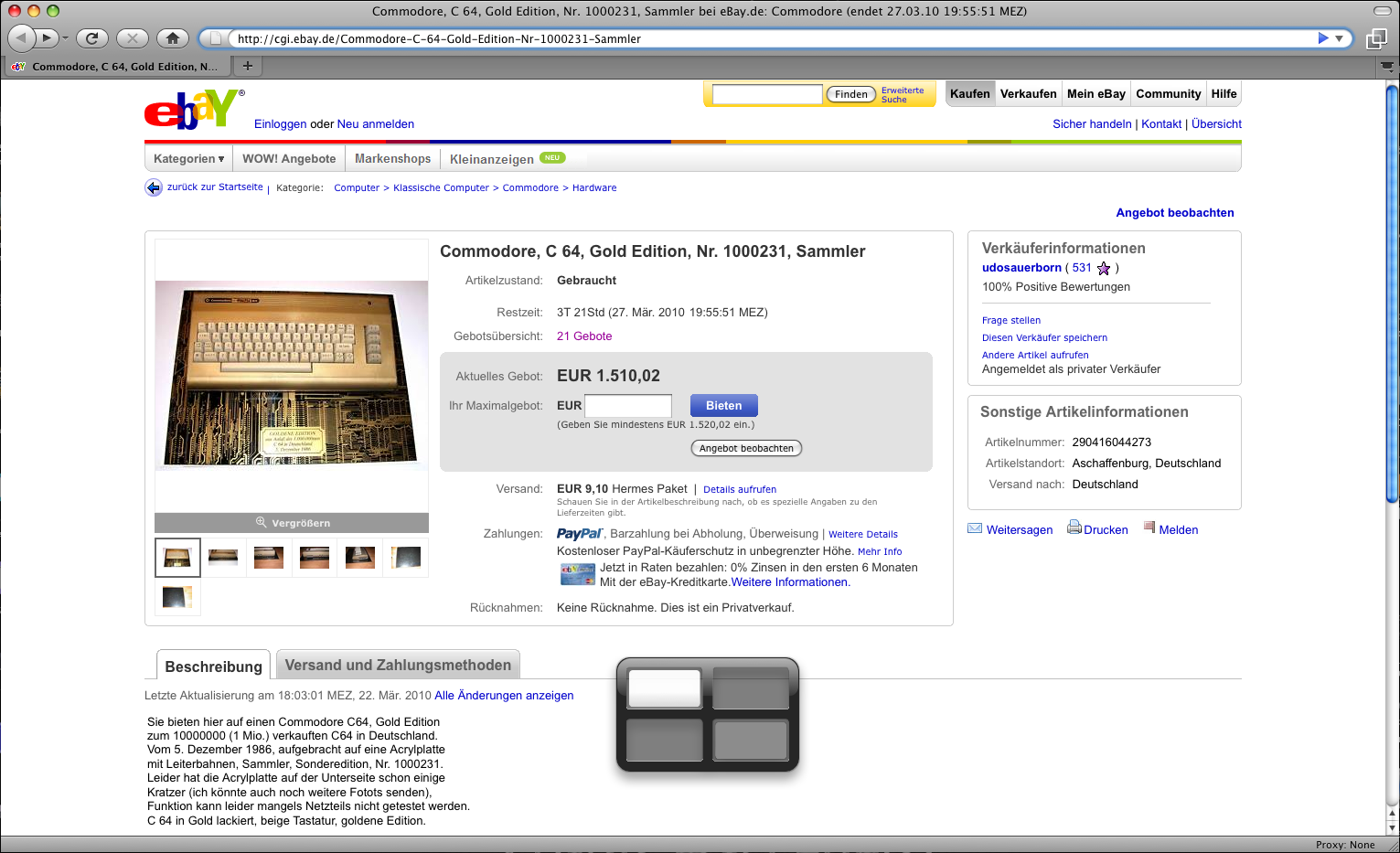Open the Kaufen tab

tap(969, 94)
